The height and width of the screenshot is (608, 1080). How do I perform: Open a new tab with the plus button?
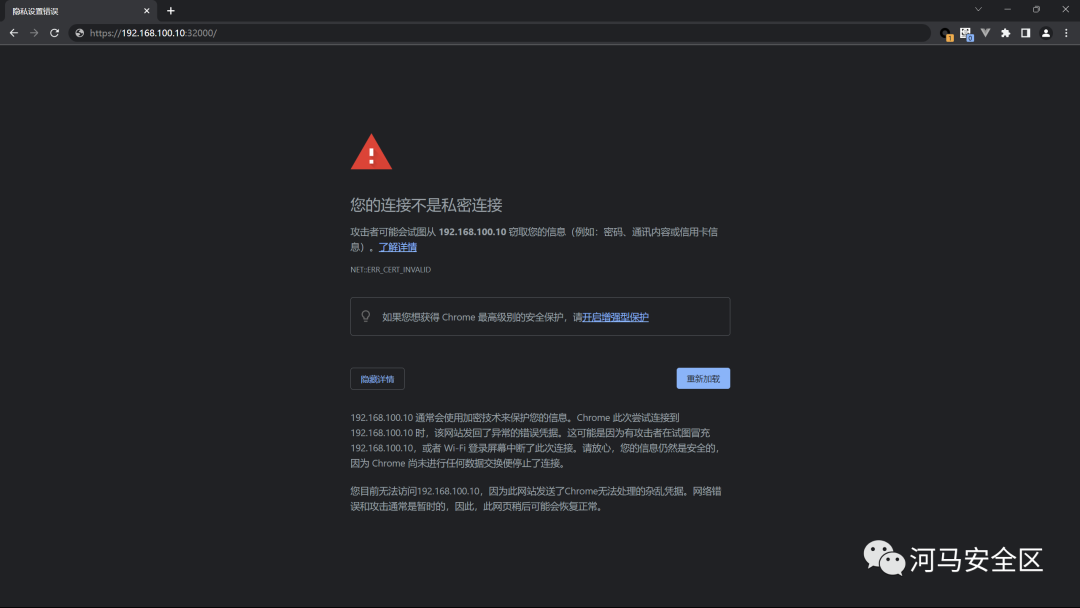click(170, 11)
